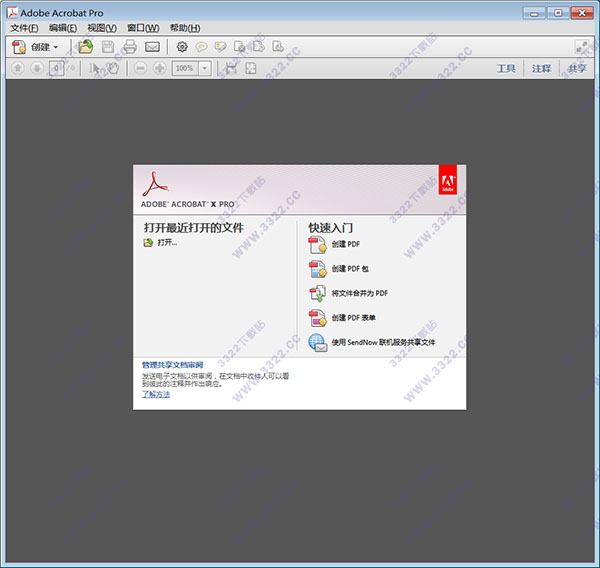Open the 视图(V) menu
Screen dimensions: 600x568
(102, 28)
